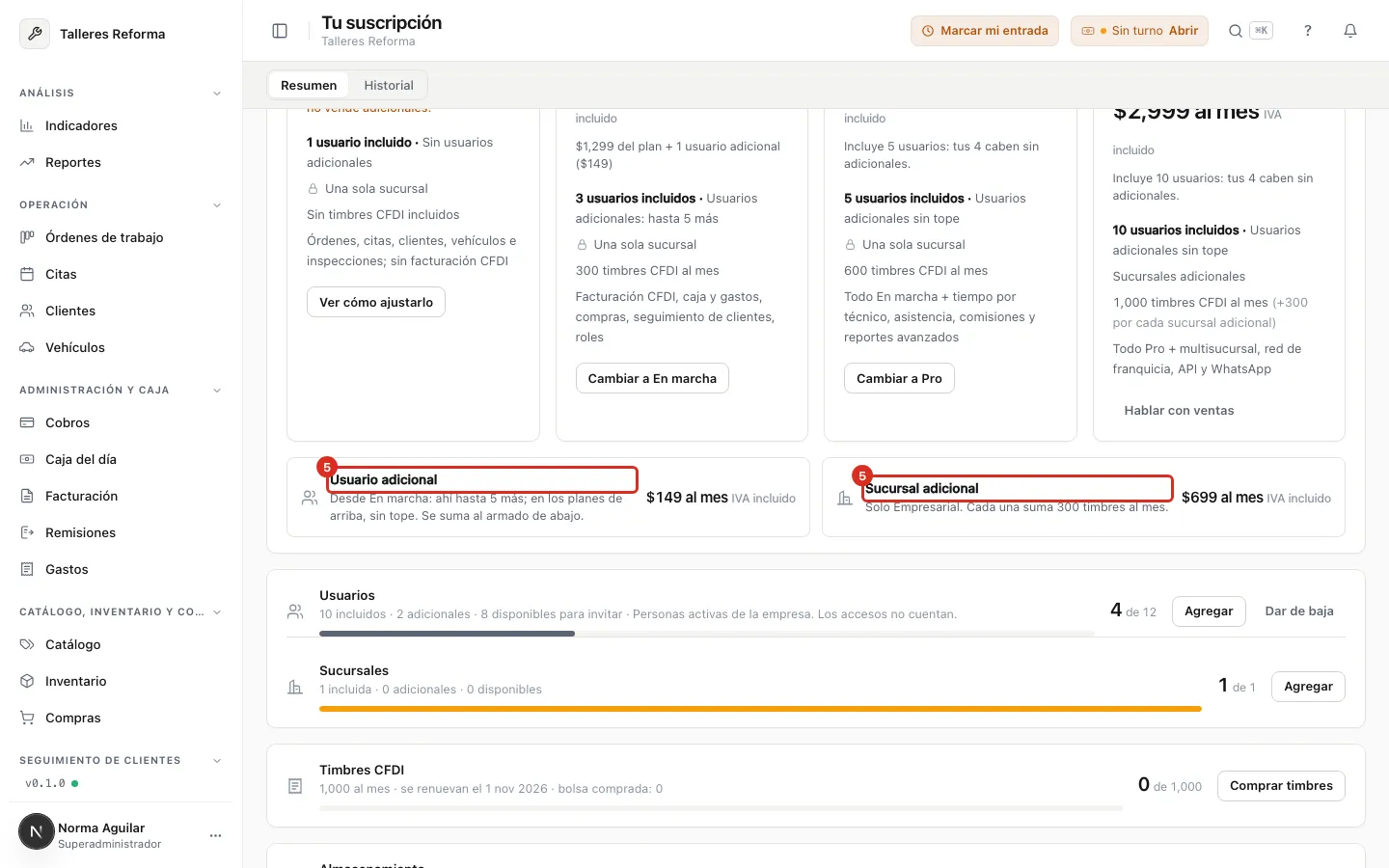Collapse the Catálogo, Inventario section chevron

point(217,612)
